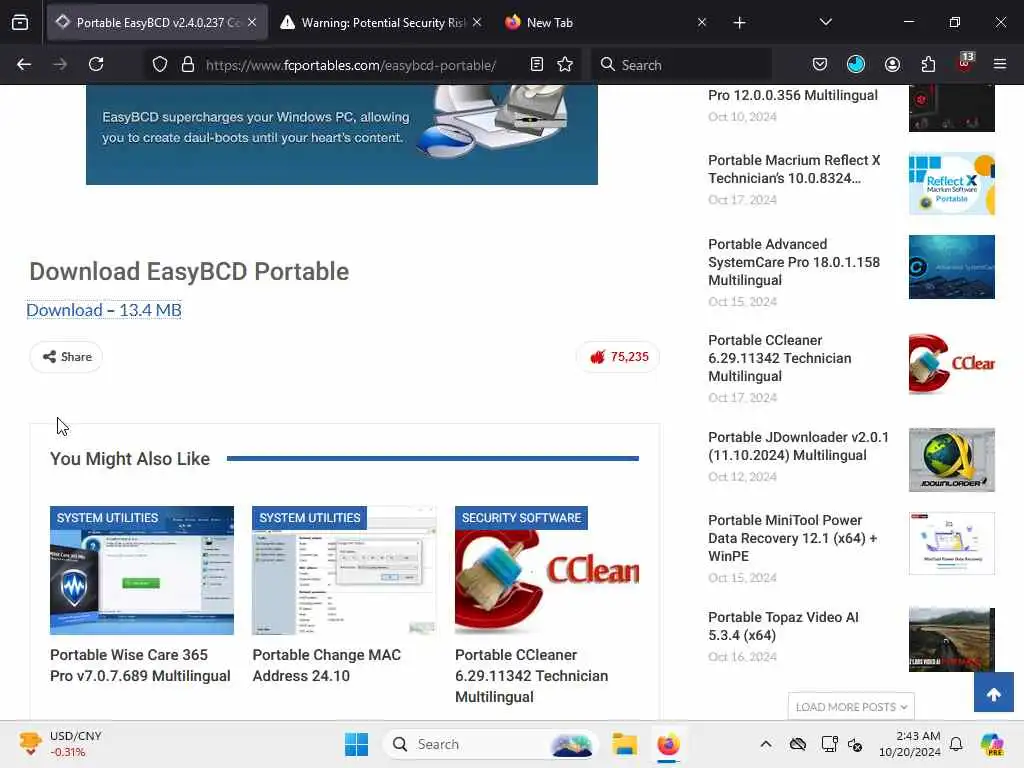The width and height of the screenshot is (1024, 768).
Task: Expand the list all tabs dropdown
Action: [826, 22]
